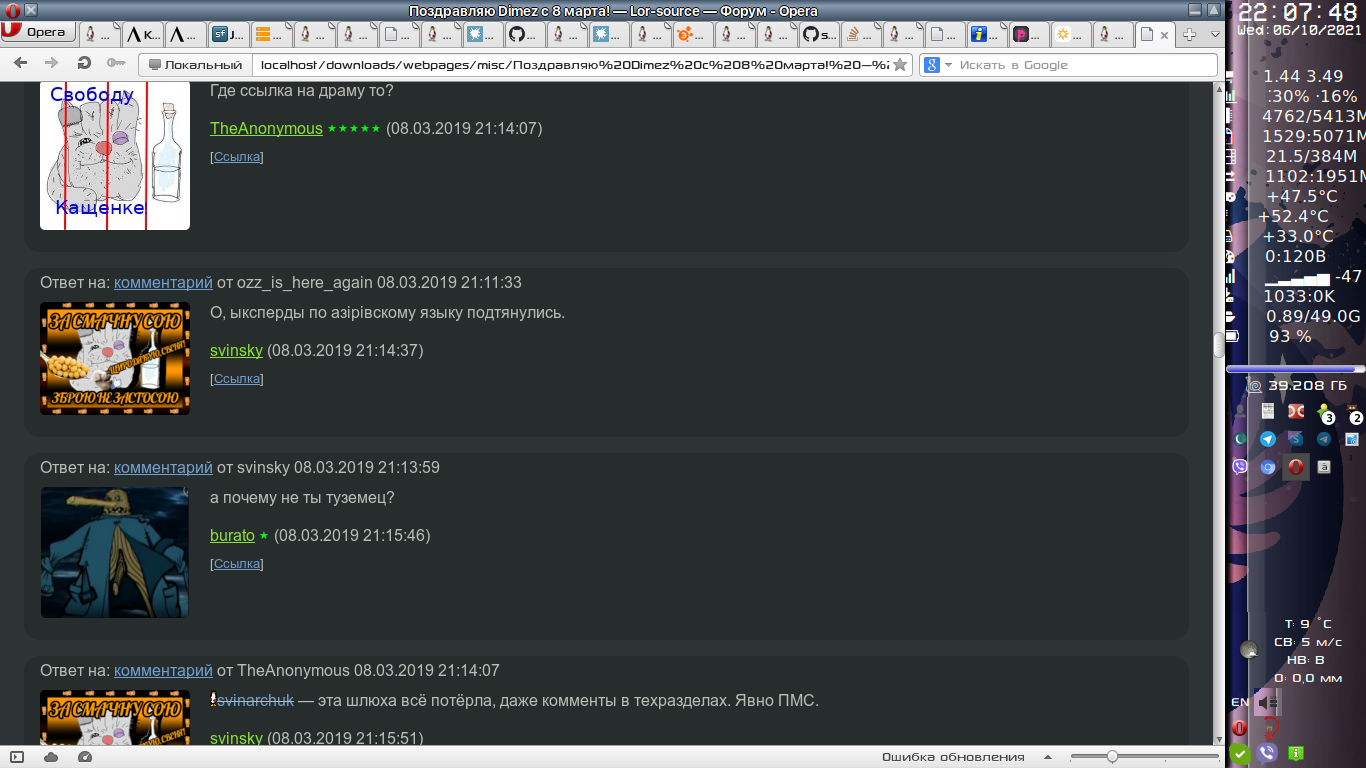Close the current active tab

tap(1165, 34)
